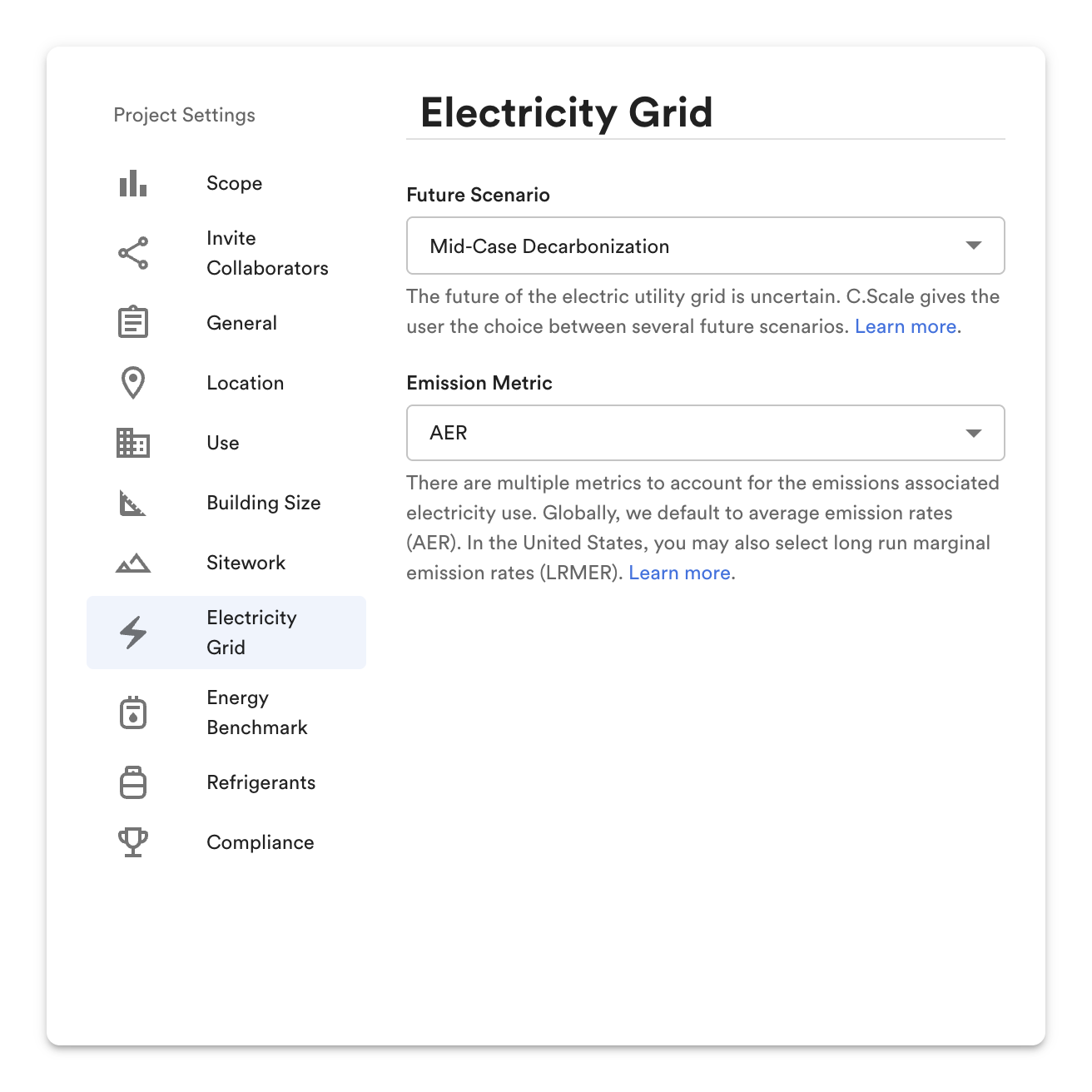This screenshot has height=1092, width=1092.
Task: Click the Scope bar chart icon
Action: 133,183
